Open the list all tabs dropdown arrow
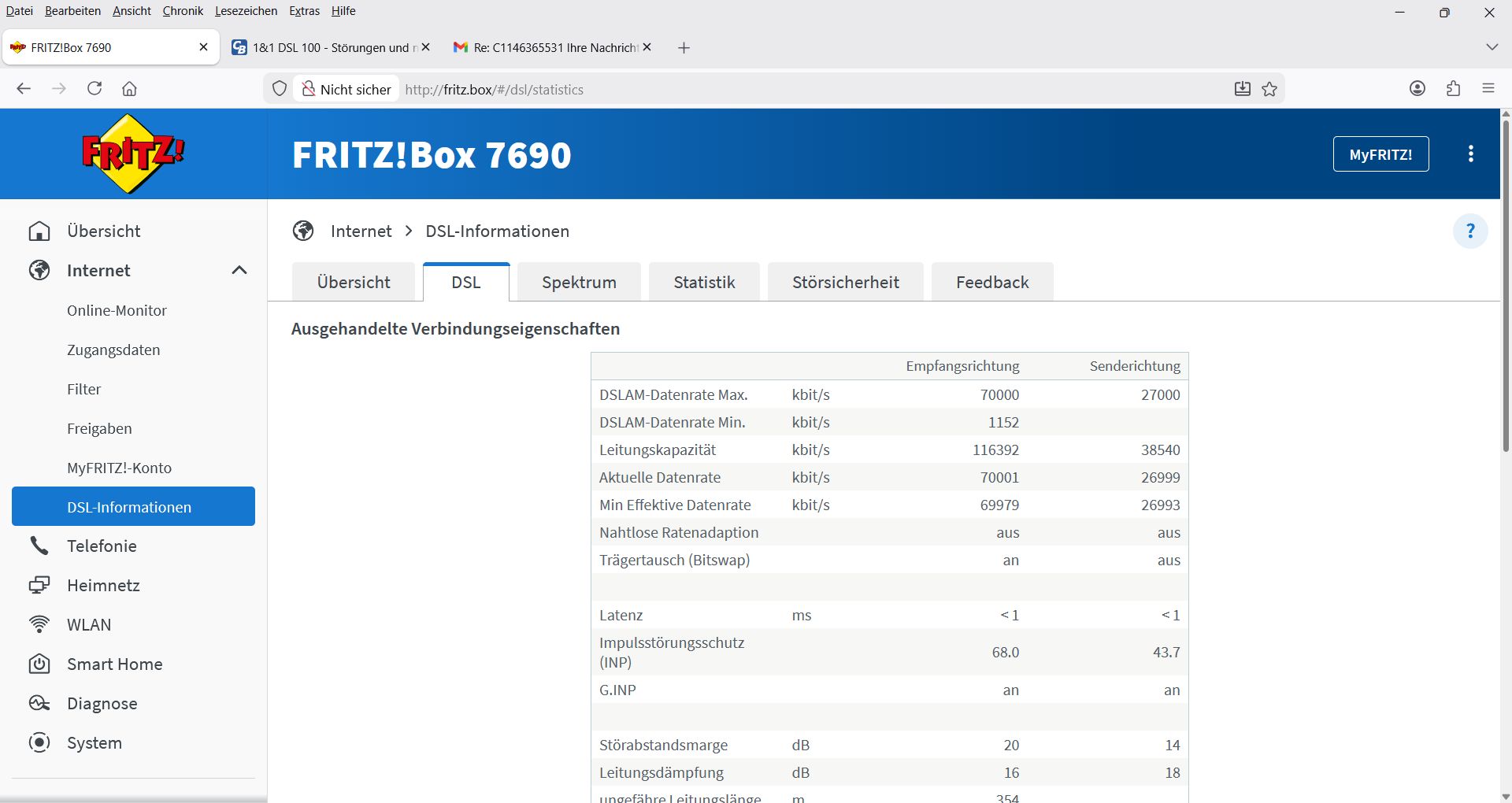Viewport: 1512px width, 803px height. [x=1492, y=47]
